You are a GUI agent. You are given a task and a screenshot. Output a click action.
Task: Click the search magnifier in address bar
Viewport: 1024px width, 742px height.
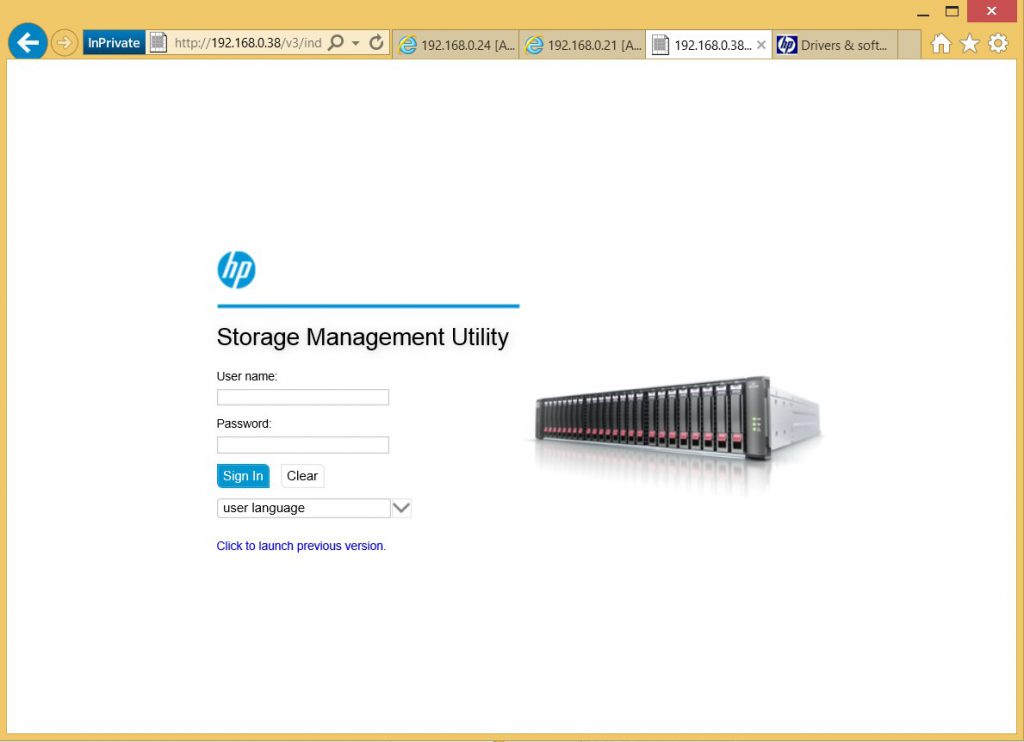coord(336,43)
